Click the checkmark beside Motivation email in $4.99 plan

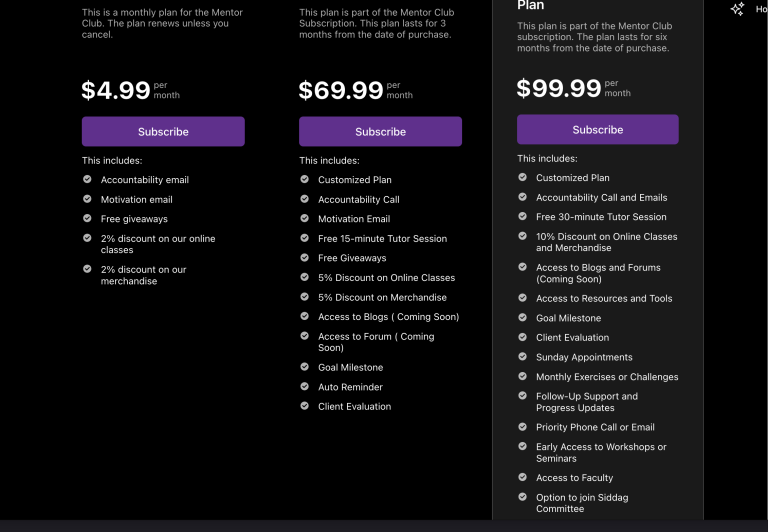[87, 200]
